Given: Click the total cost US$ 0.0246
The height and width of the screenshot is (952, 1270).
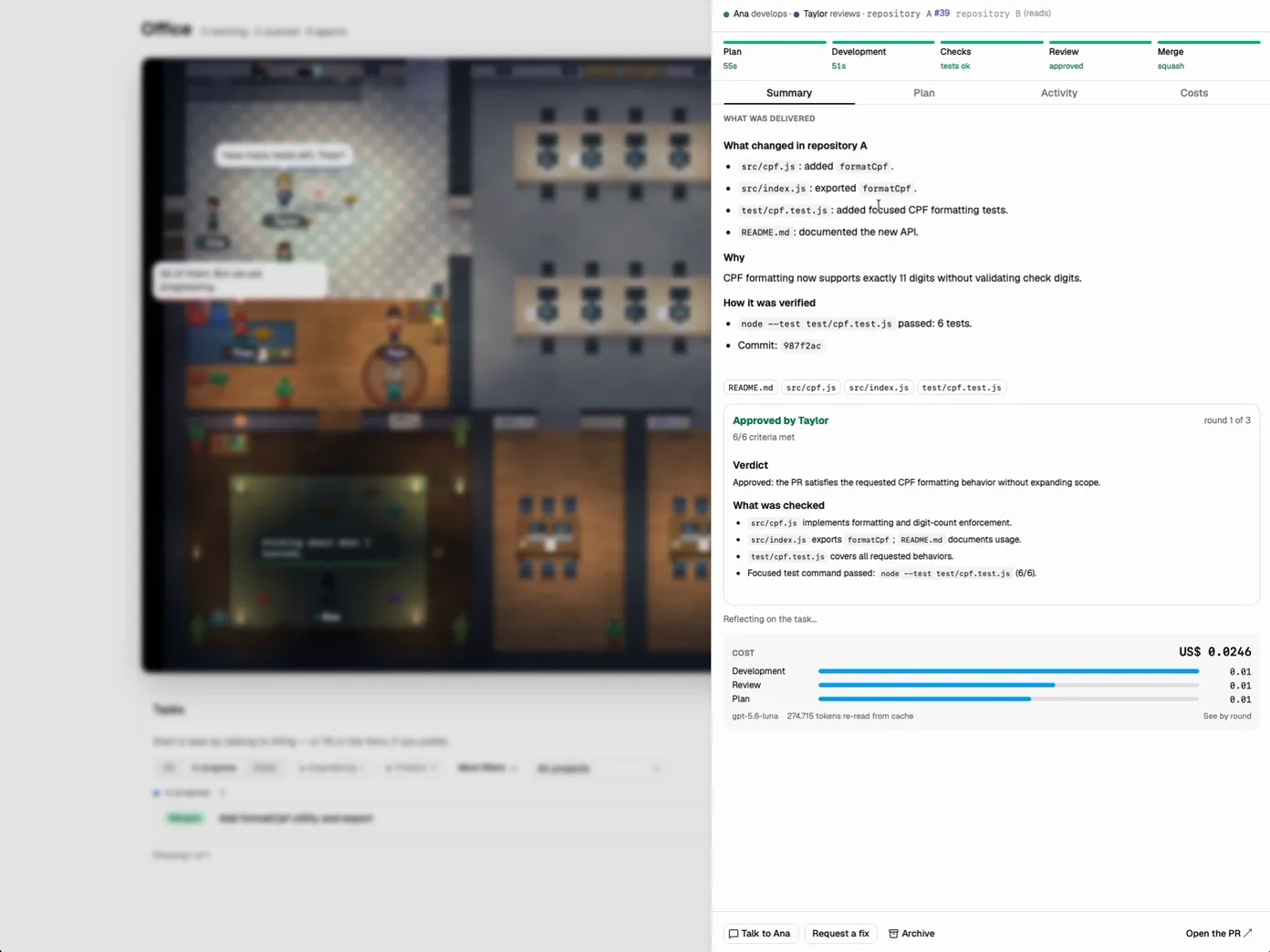Looking at the screenshot, I should click(1215, 652).
